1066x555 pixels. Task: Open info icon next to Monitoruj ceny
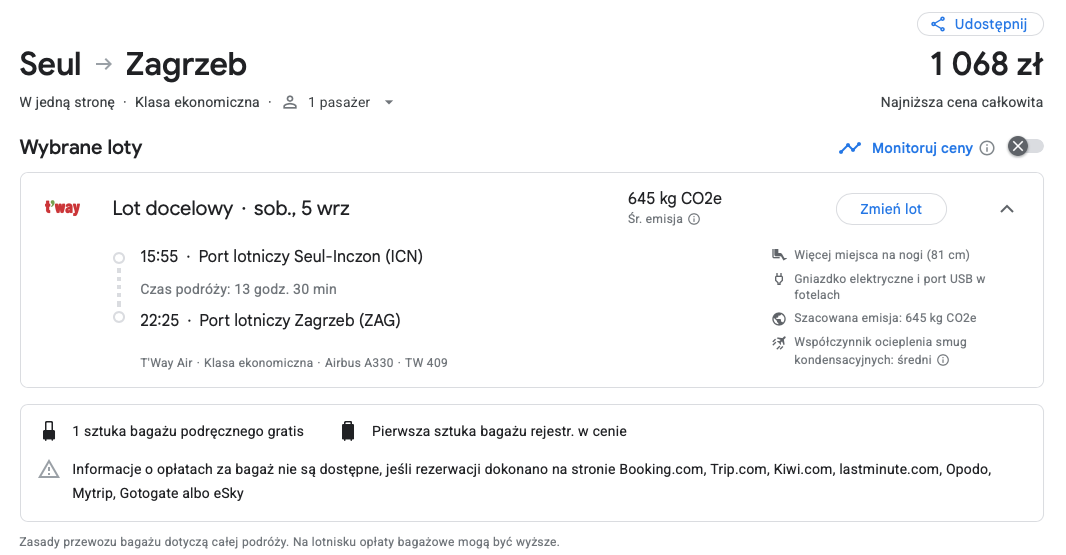coord(987,148)
